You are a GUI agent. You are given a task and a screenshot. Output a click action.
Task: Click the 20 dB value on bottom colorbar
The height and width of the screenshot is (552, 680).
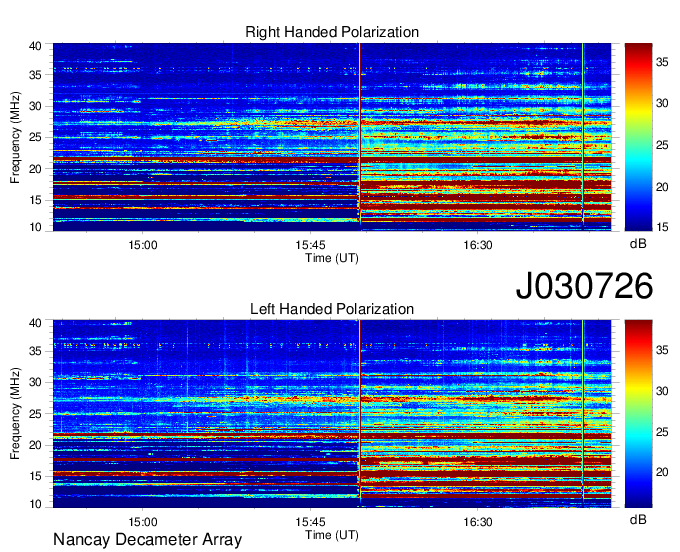coord(662,472)
